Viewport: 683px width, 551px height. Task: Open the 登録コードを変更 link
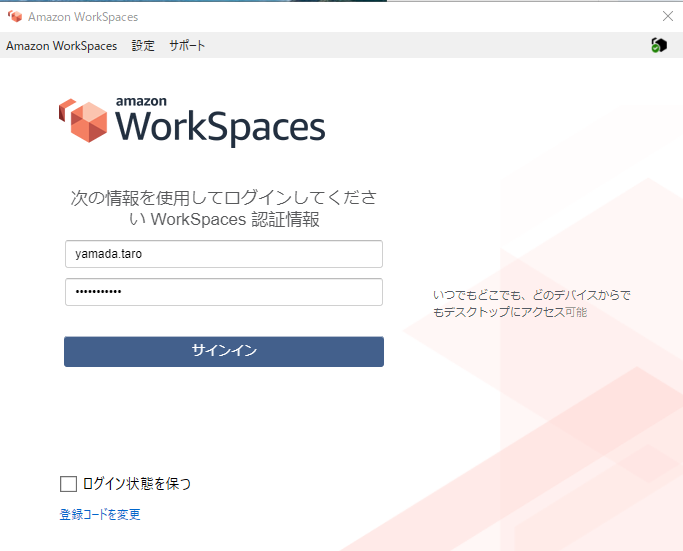(x=100, y=514)
